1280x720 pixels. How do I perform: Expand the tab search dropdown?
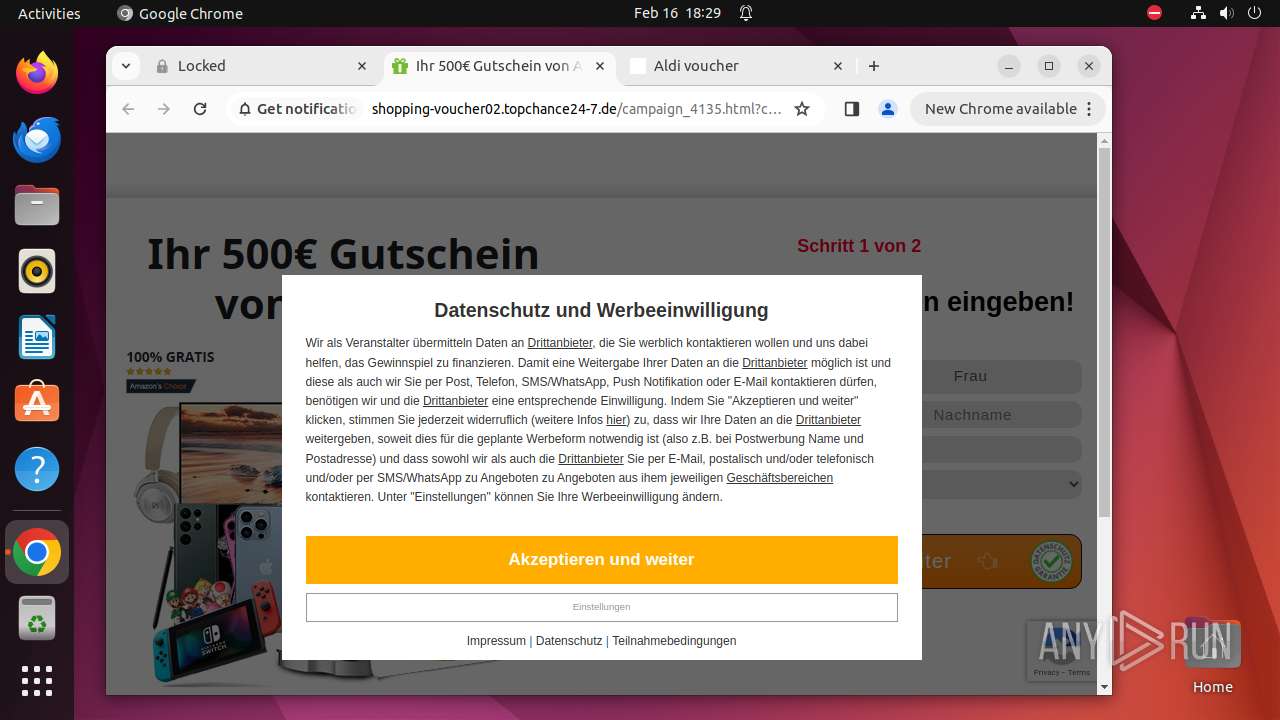click(125, 66)
